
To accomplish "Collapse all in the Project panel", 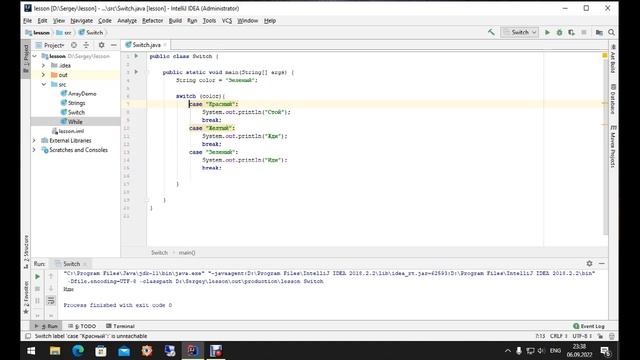I will [86, 45].
